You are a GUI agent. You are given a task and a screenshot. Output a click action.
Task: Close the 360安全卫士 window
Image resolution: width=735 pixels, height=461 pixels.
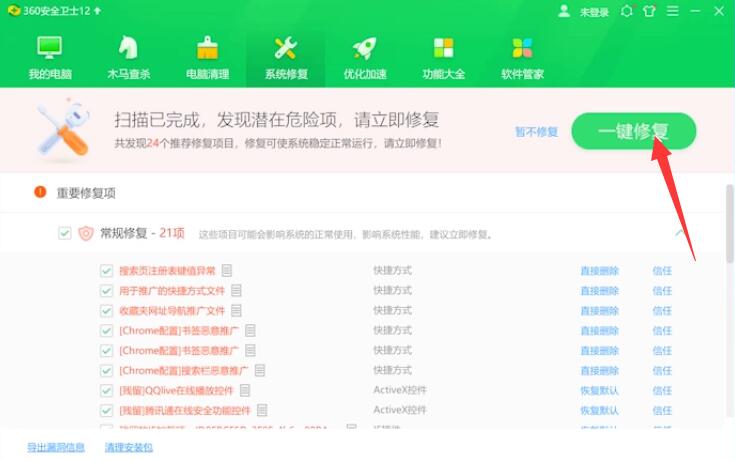click(719, 11)
